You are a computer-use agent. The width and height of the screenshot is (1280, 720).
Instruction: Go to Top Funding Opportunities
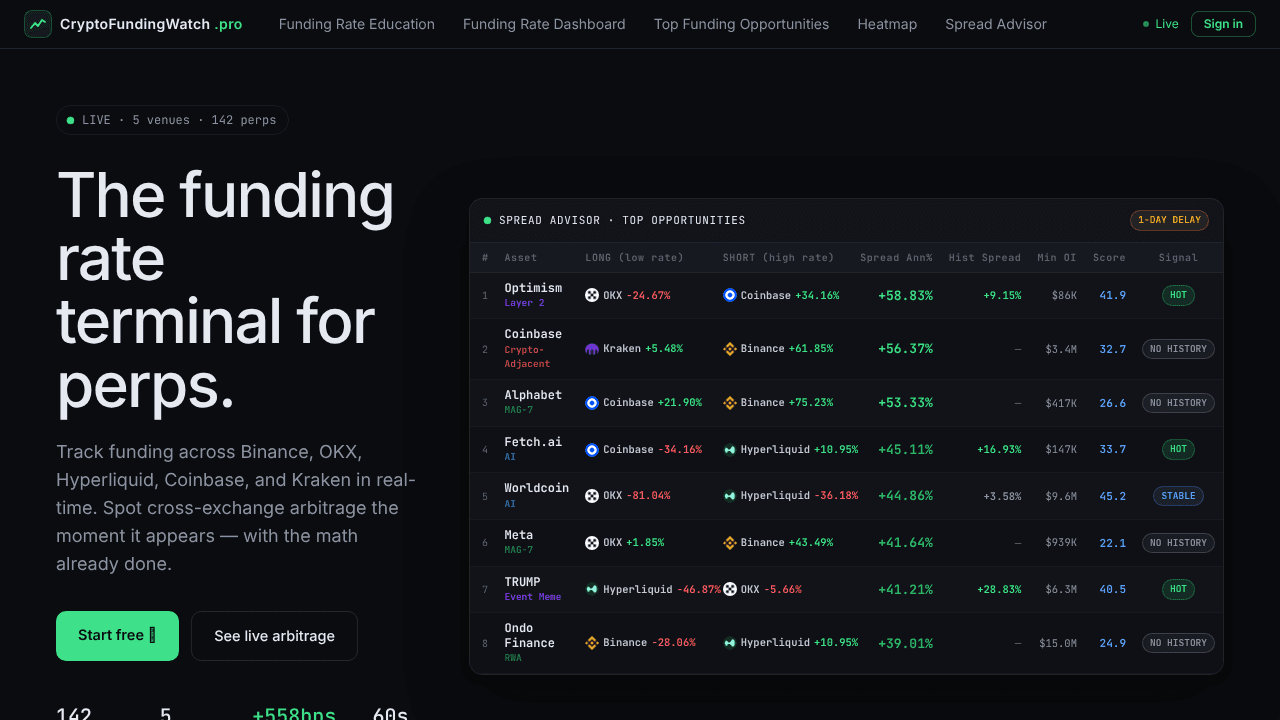click(x=741, y=24)
